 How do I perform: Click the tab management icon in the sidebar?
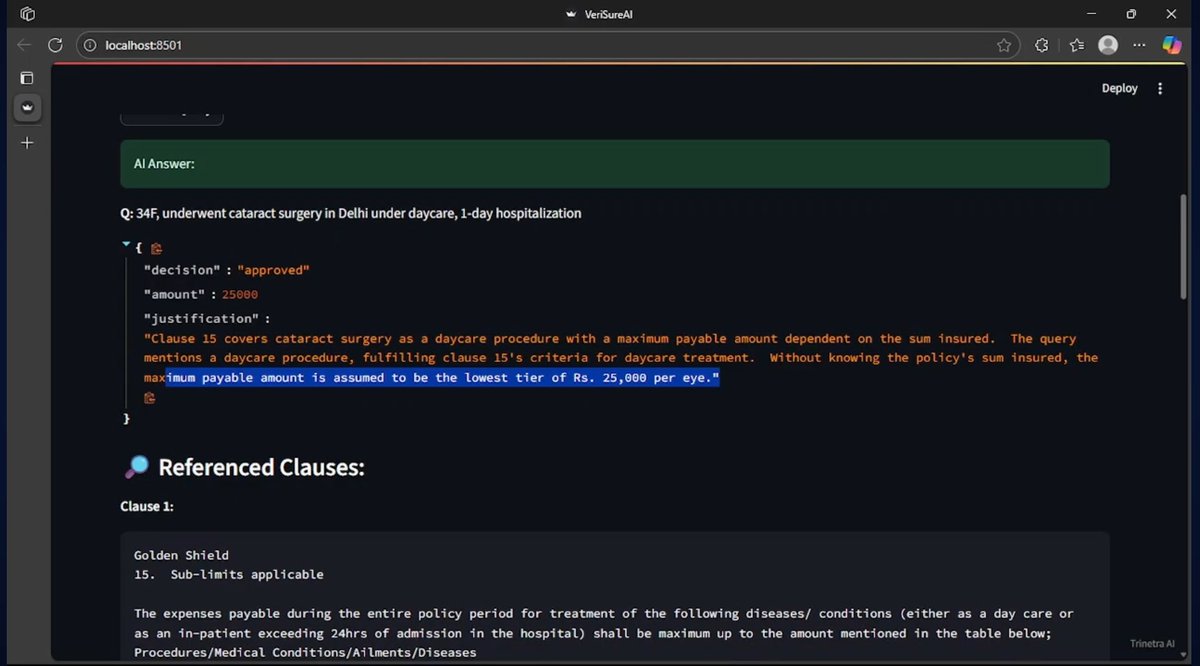point(27,77)
